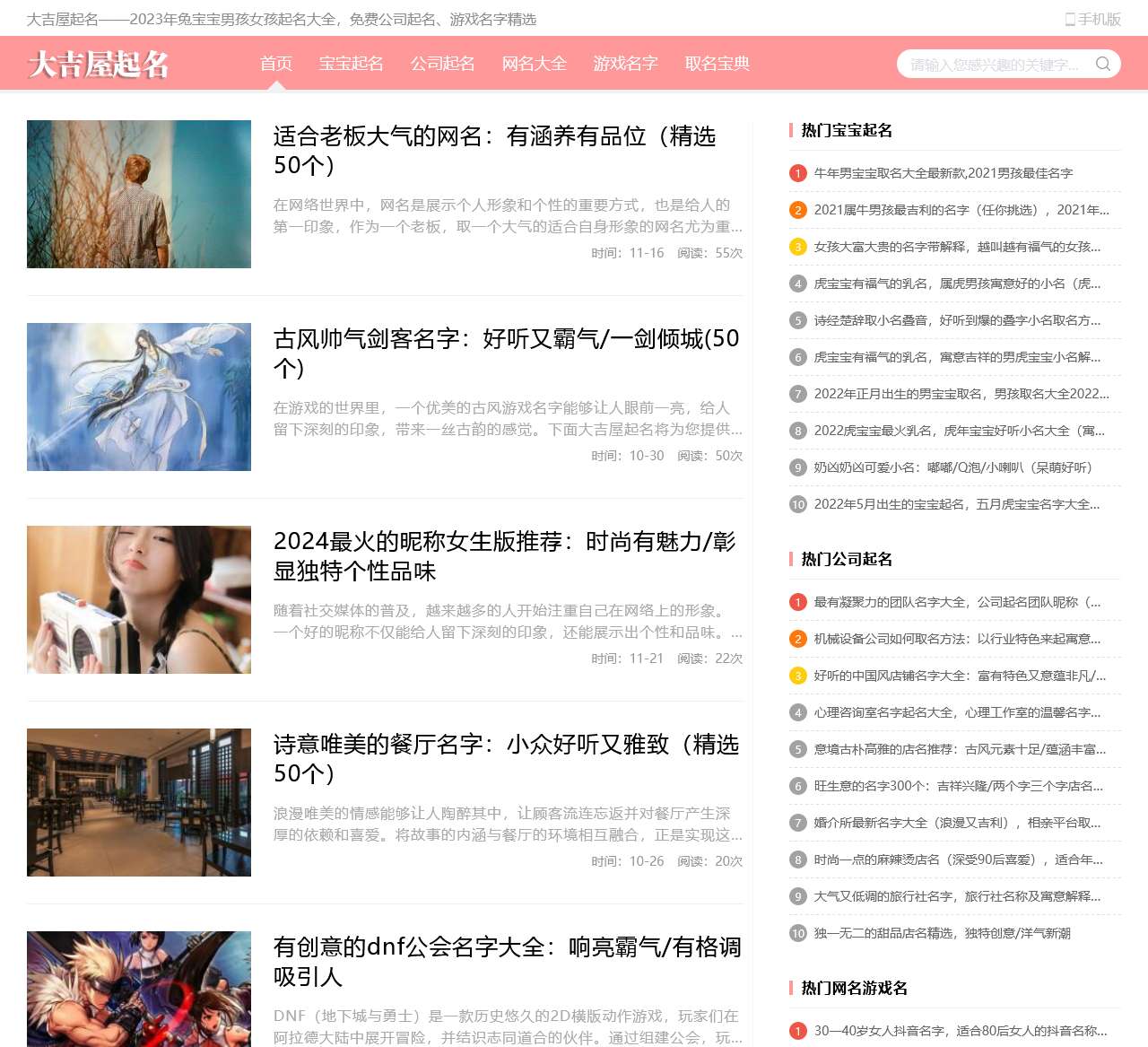Open article 诗意唯美的餐厅名字
Image resolution: width=1148 pixels, height=1047 pixels.
(x=507, y=759)
